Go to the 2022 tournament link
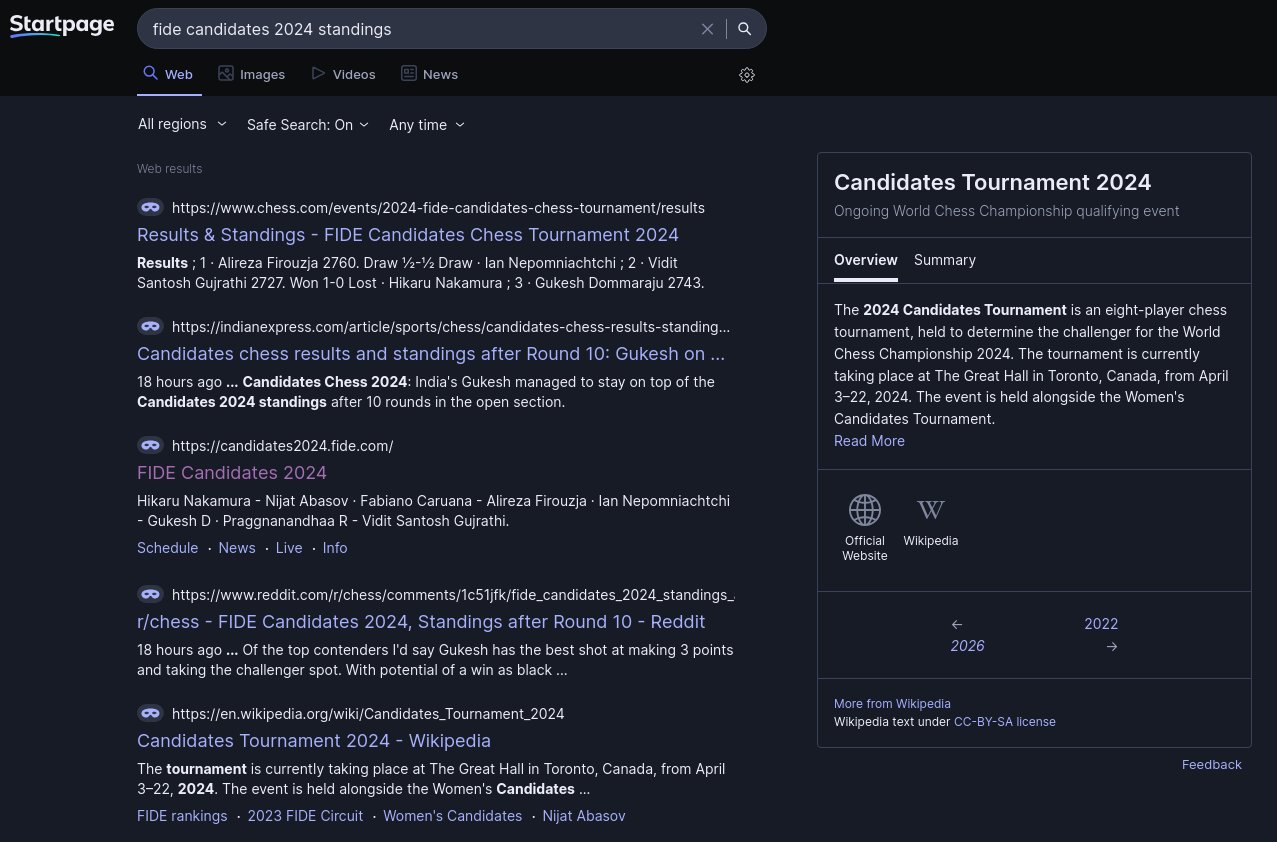The width and height of the screenshot is (1277, 842). click(x=1101, y=624)
